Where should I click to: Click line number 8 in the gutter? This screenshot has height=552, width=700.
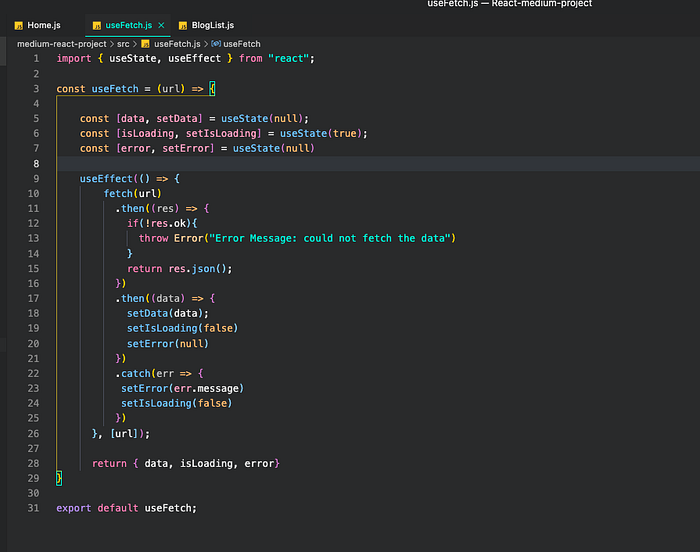click(36, 164)
